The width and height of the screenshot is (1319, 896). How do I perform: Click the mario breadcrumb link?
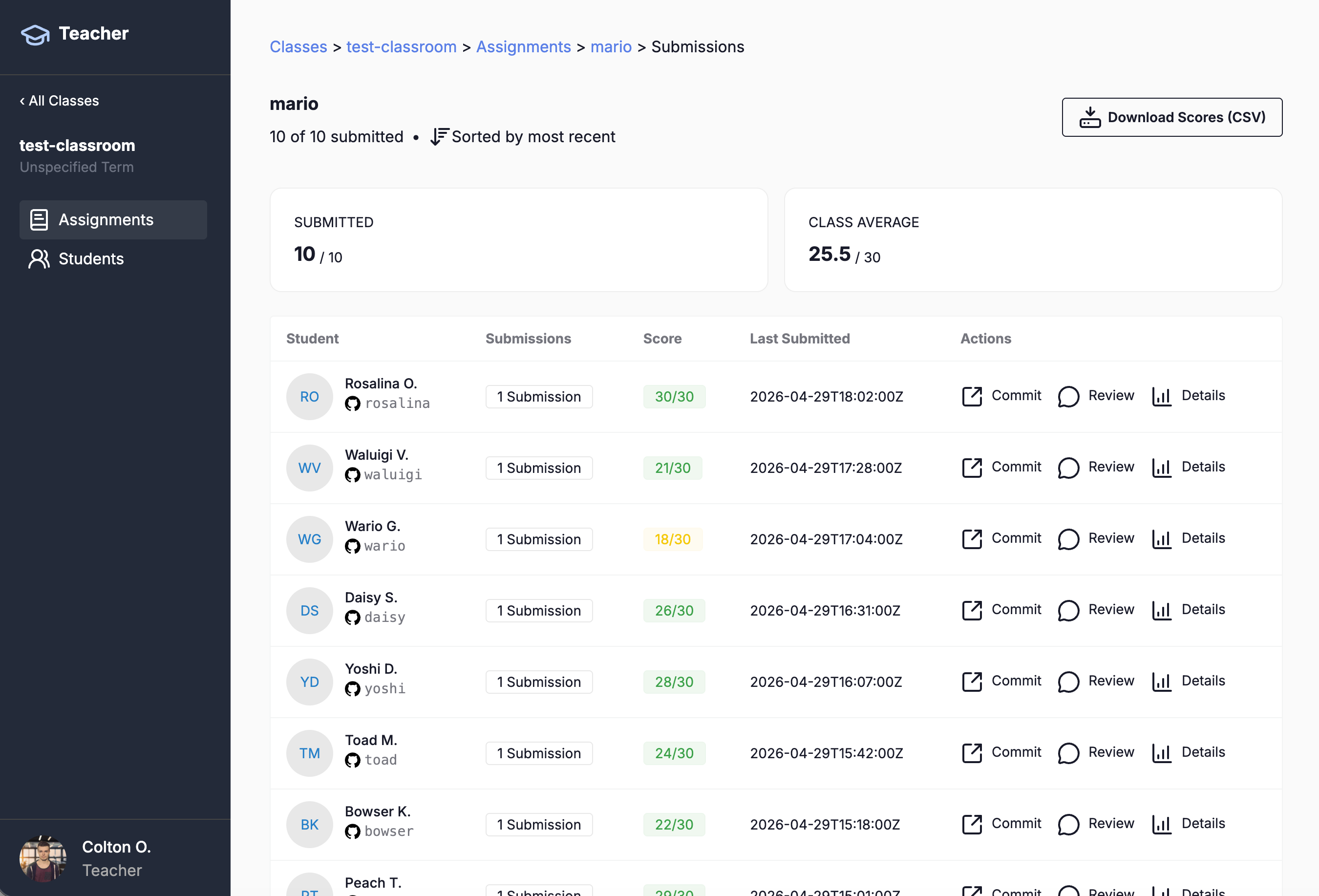[611, 46]
